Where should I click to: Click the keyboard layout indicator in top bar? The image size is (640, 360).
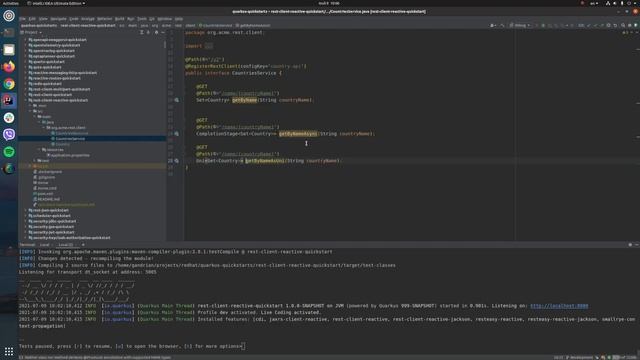click(x=594, y=3)
